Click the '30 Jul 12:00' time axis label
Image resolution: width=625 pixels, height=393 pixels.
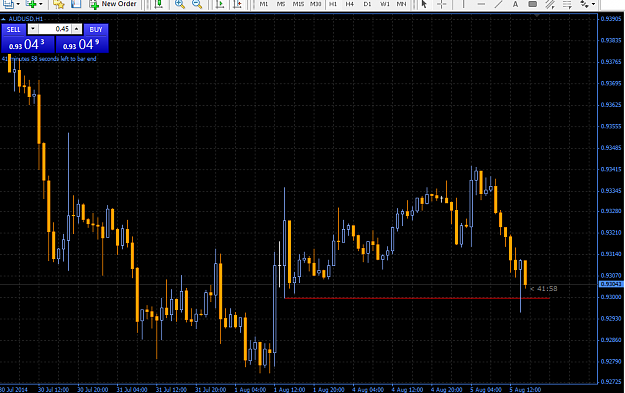tap(53, 389)
